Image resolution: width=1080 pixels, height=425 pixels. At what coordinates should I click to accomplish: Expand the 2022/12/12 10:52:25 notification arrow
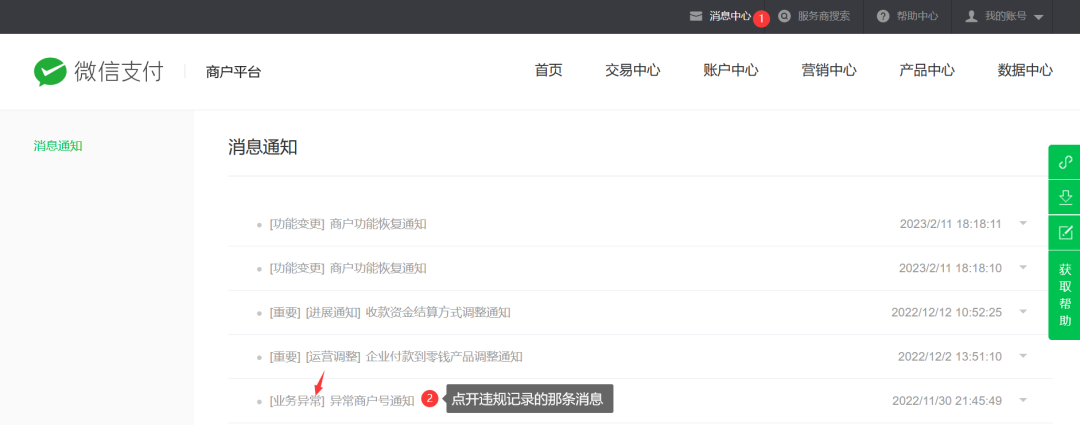[1023, 311]
